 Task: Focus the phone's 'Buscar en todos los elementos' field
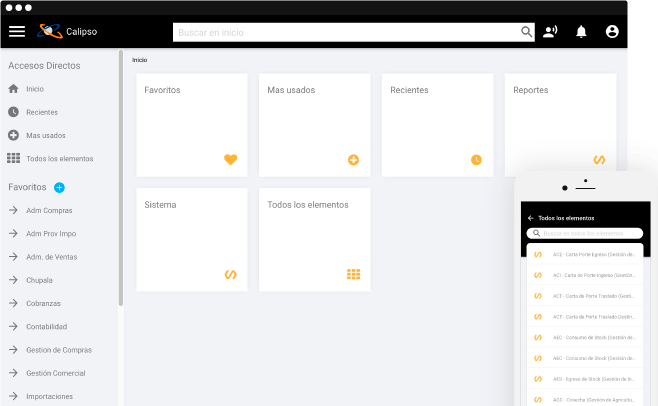[585, 233]
